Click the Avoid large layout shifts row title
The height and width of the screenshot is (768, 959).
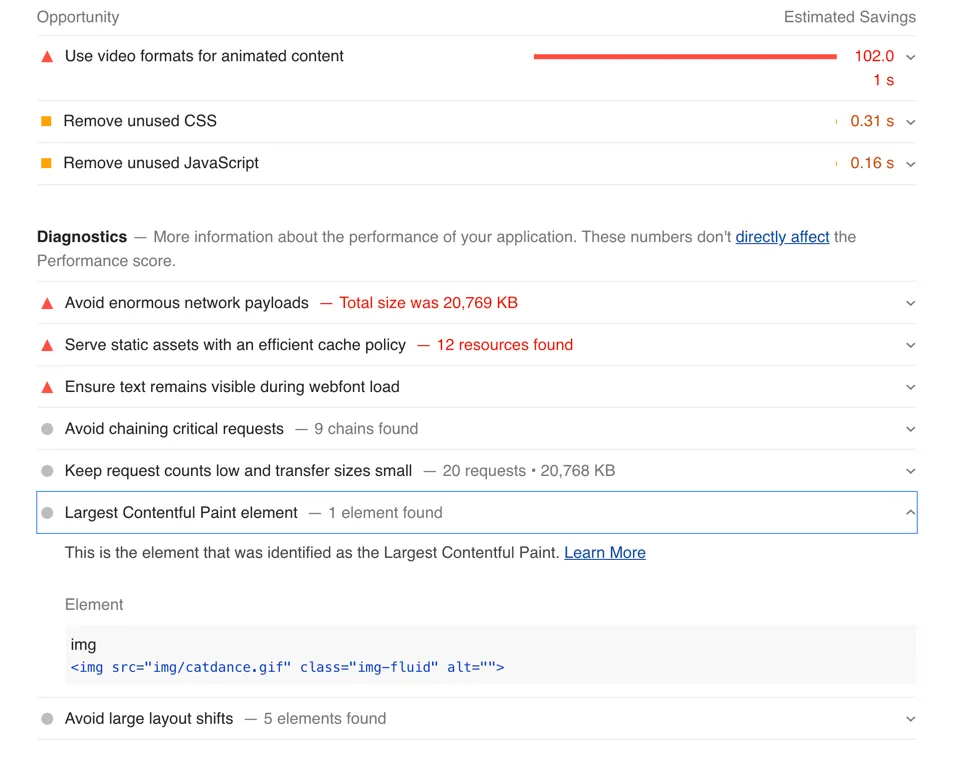click(x=149, y=719)
